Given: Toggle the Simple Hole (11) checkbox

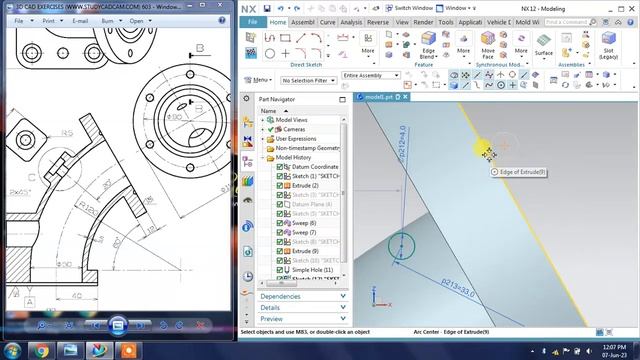Looking at the screenshot, I should (280, 270).
